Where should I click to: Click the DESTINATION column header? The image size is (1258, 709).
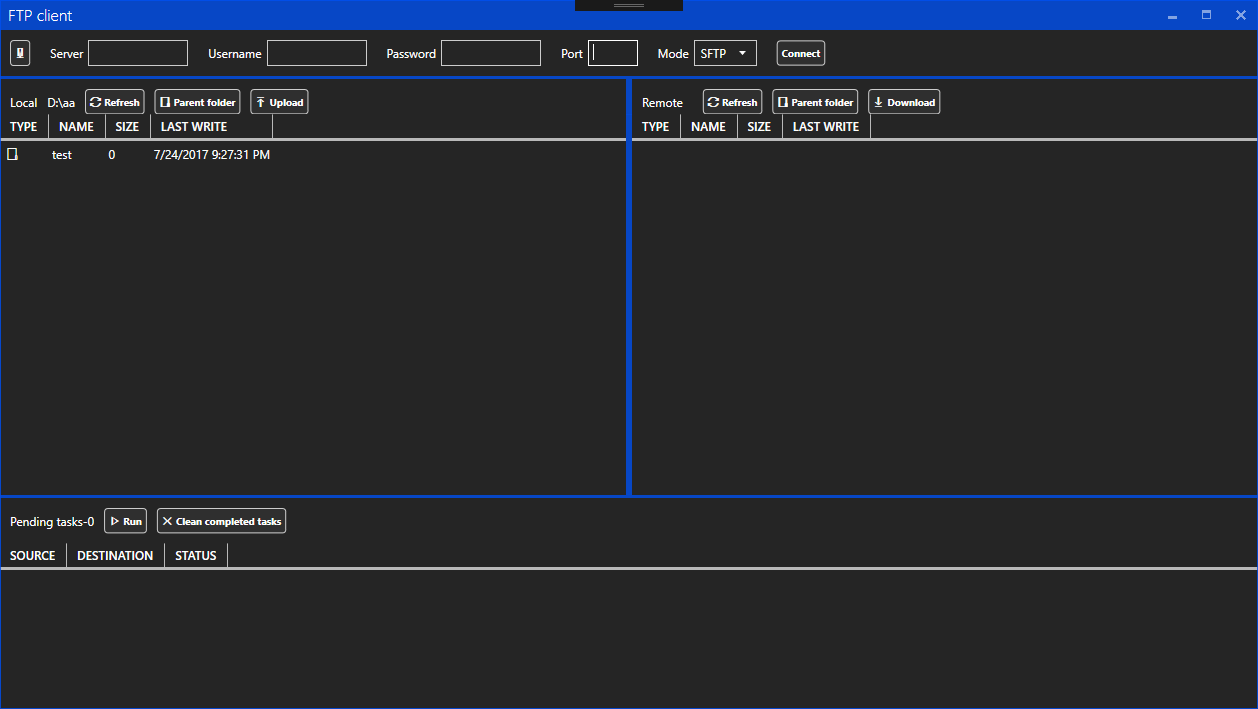point(115,556)
